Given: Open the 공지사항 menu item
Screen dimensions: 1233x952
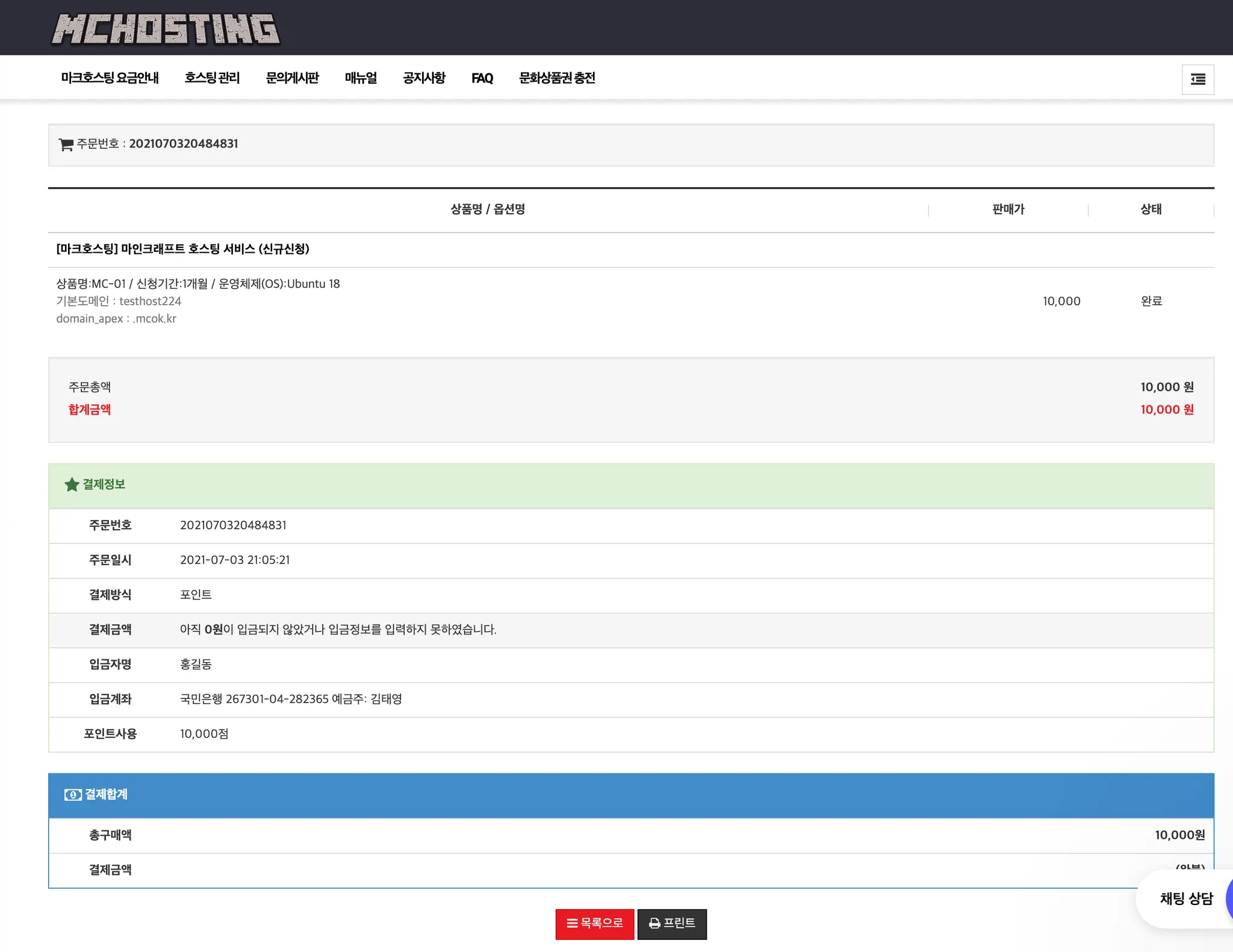Looking at the screenshot, I should coord(424,78).
